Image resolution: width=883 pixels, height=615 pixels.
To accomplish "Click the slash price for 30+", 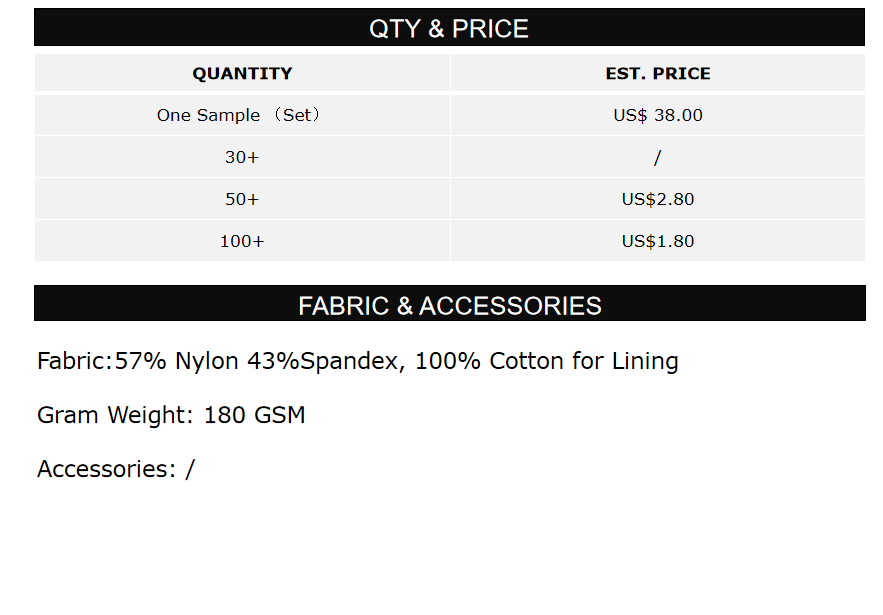I will point(657,157).
